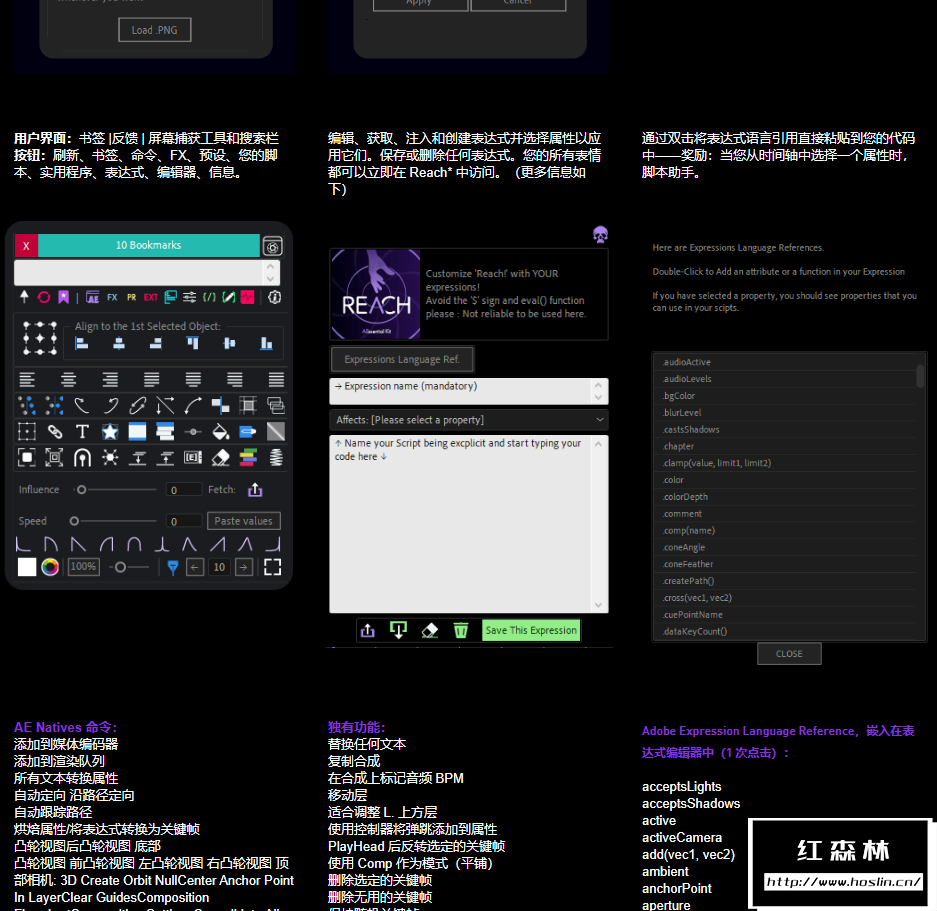Open the expression editor pencil icon
This screenshot has height=911, width=937.
[228, 297]
